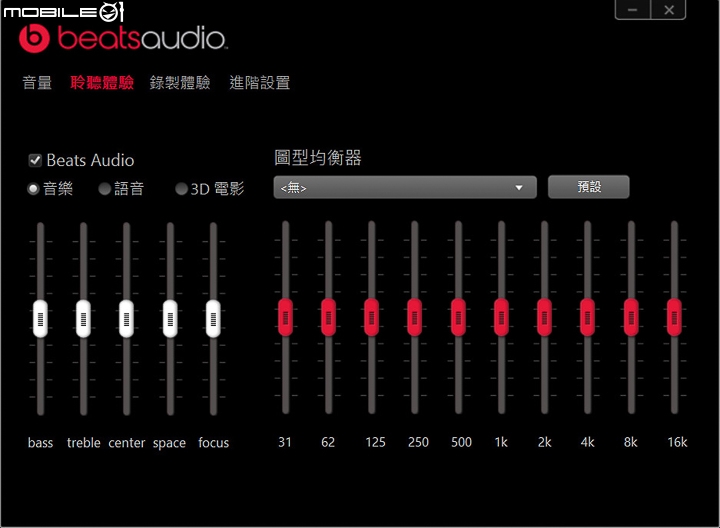Image resolution: width=720 pixels, height=528 pixels.
Task: Switch to the 錄製體驗 recording tab
Action: click(x=180, y=83)
